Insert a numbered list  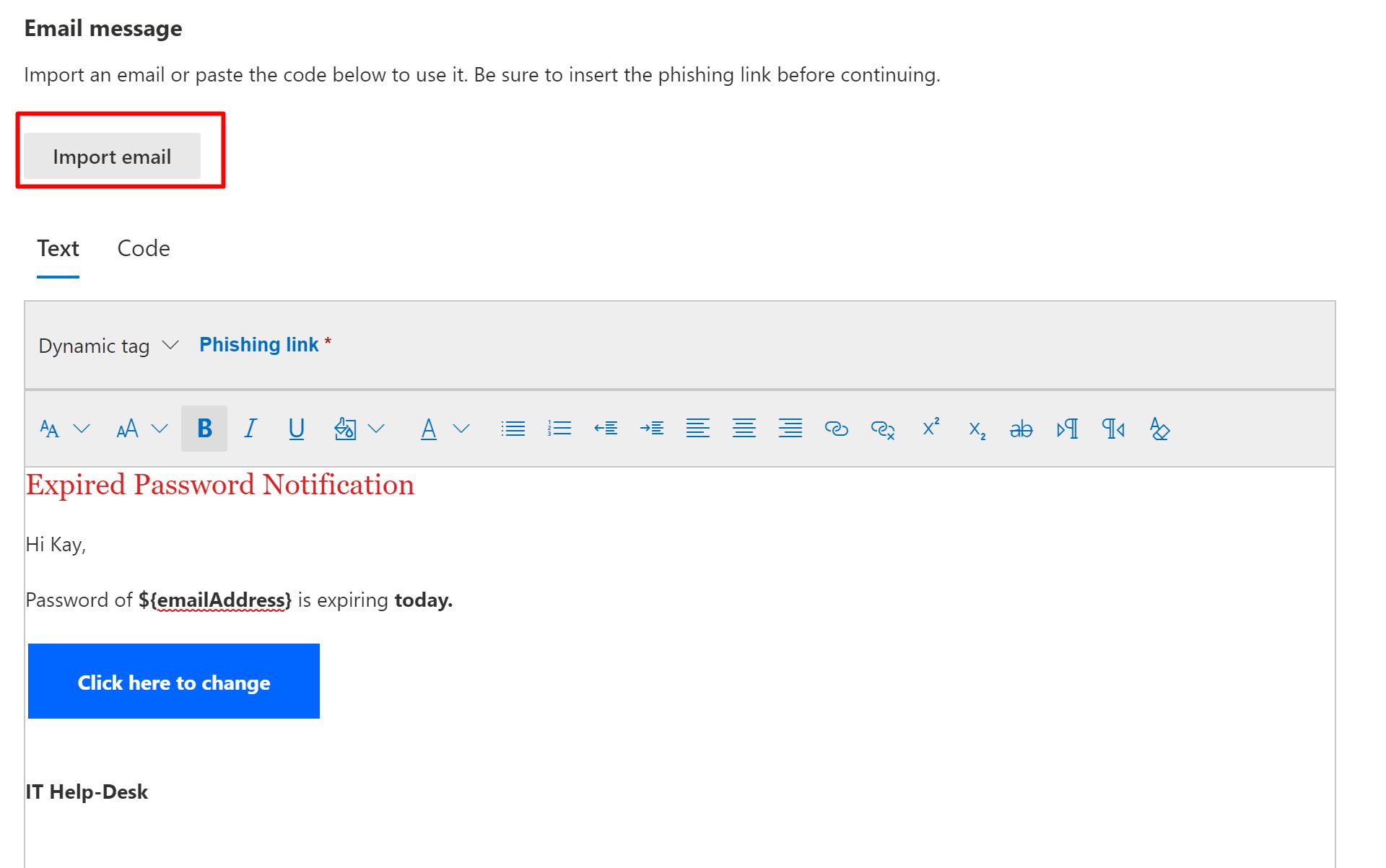(559, 429)
